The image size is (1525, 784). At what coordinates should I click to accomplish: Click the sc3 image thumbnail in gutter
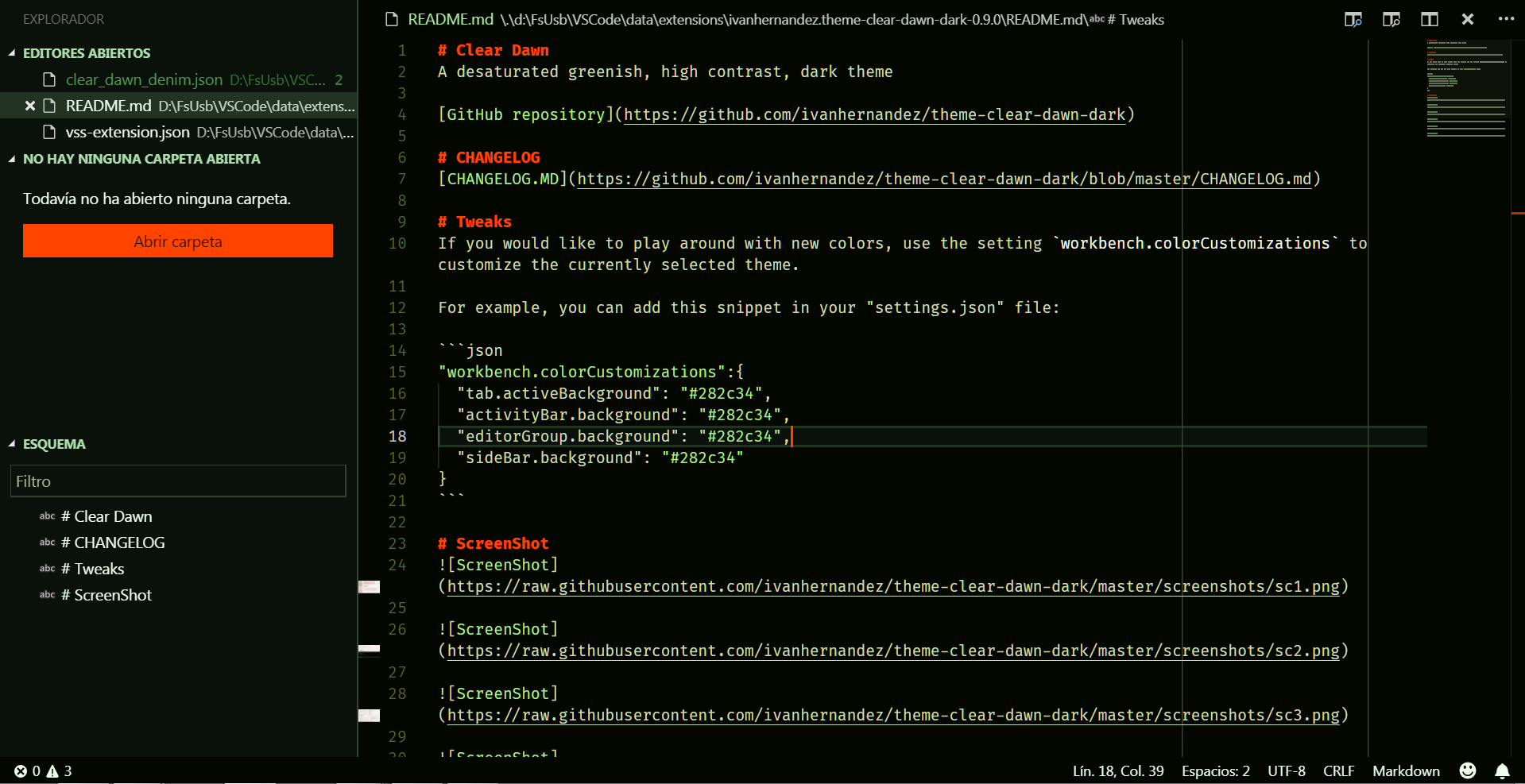click(370, 716)
